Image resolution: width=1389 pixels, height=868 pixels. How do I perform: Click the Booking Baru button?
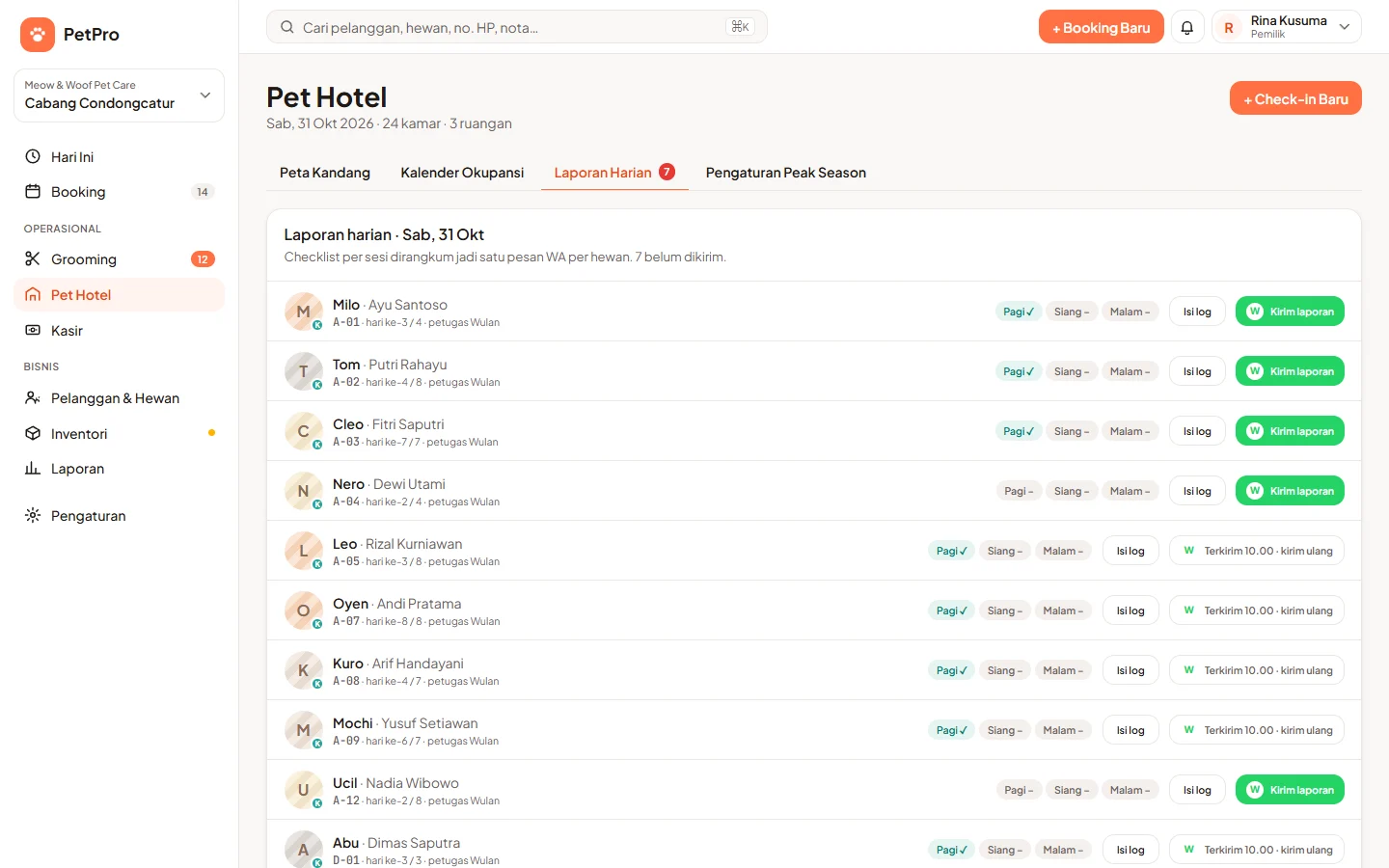point(1102,28)
